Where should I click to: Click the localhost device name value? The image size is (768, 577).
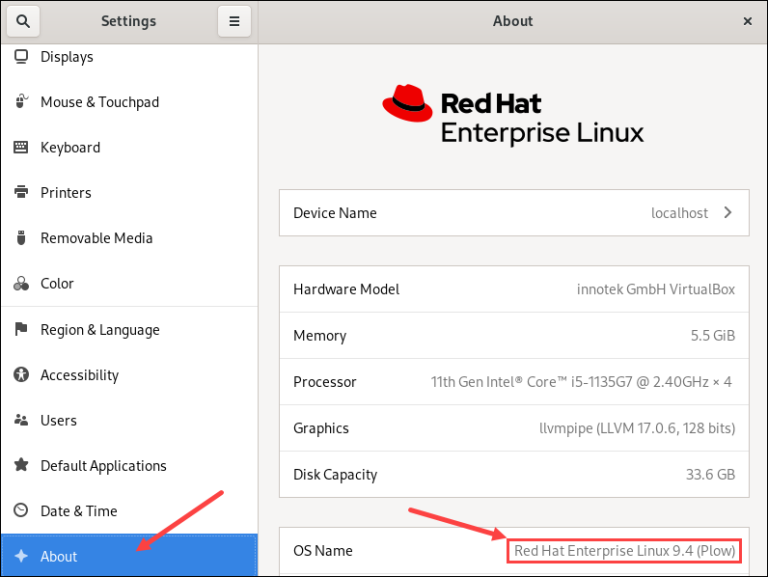point(679,213)
